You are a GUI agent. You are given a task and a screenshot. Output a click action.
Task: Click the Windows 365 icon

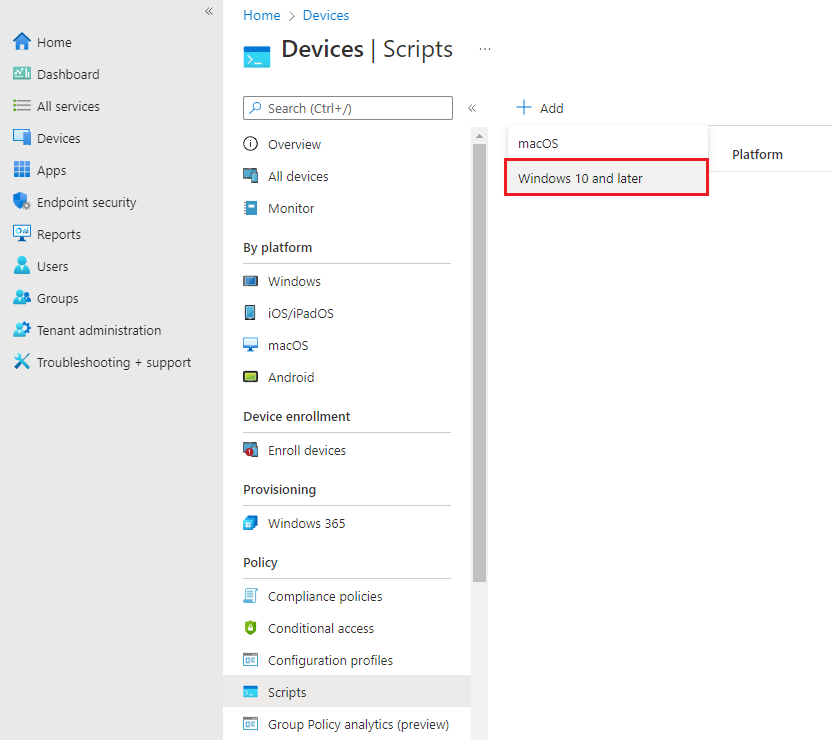250,523
